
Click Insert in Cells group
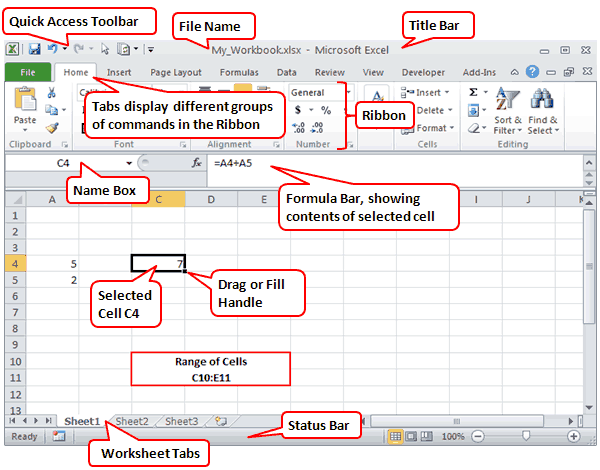coord(425,92)
